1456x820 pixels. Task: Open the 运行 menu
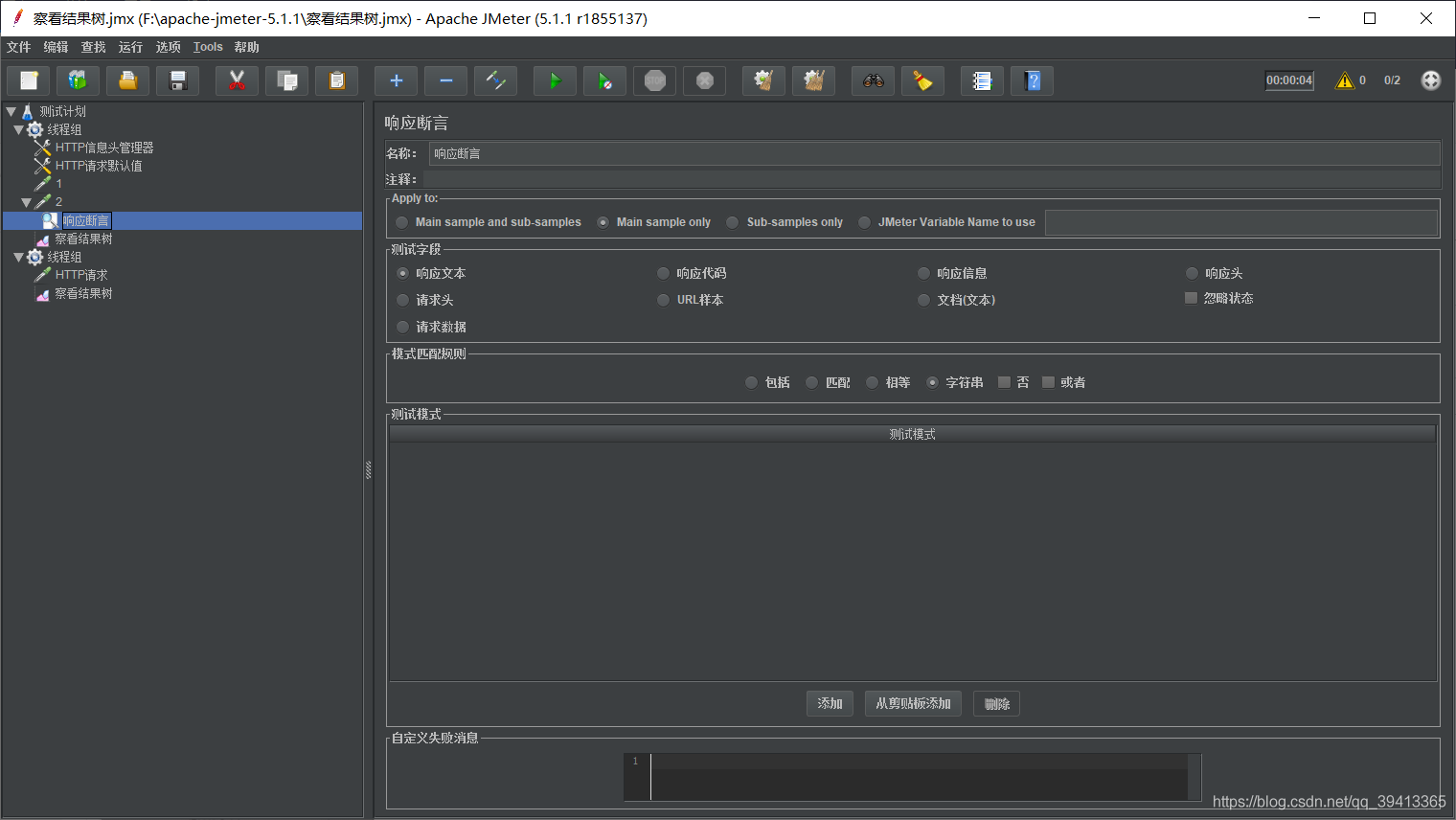[x=130, y=47]
